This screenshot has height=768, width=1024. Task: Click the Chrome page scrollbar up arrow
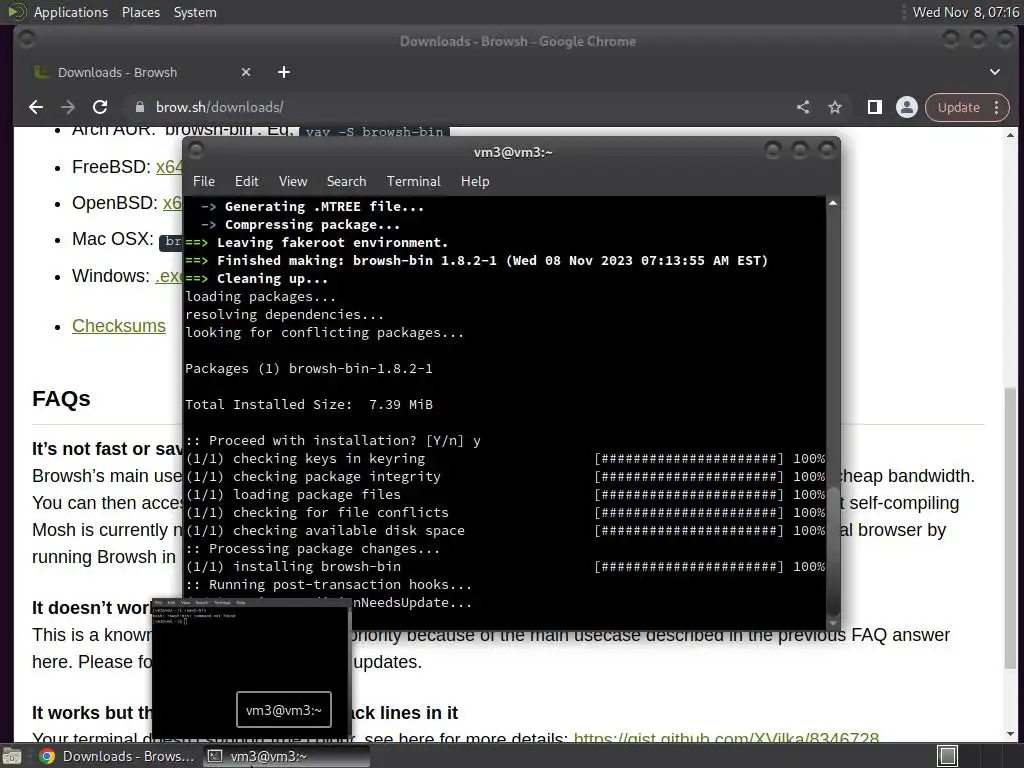[x=1010, y=135]
